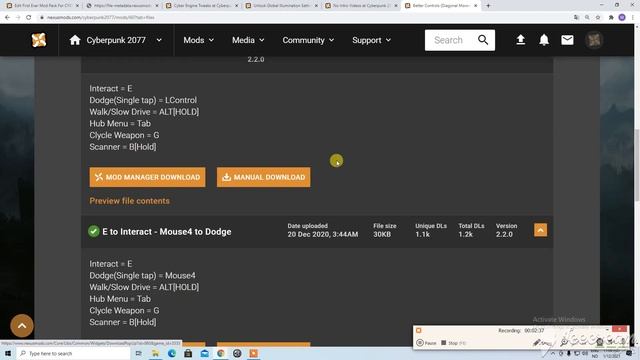This screenshot has height=360, width=640.
Task: Click the nexusmods.com address bar
Action: click(x=302, y=18)
